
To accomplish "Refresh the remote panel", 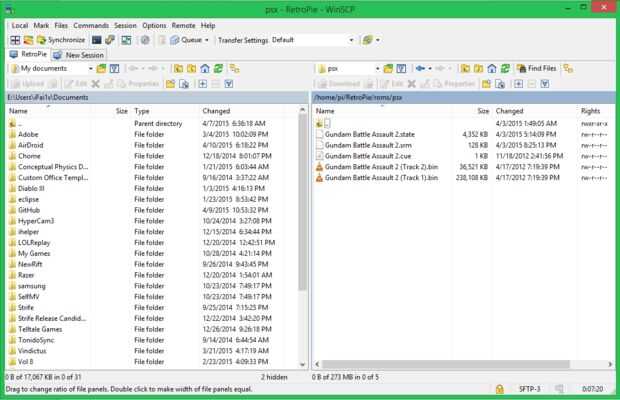I will tap(505, 68).
